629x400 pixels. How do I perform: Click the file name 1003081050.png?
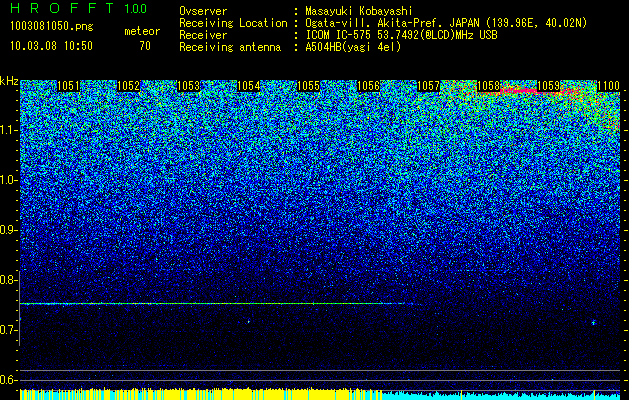[x=52, y=27]
